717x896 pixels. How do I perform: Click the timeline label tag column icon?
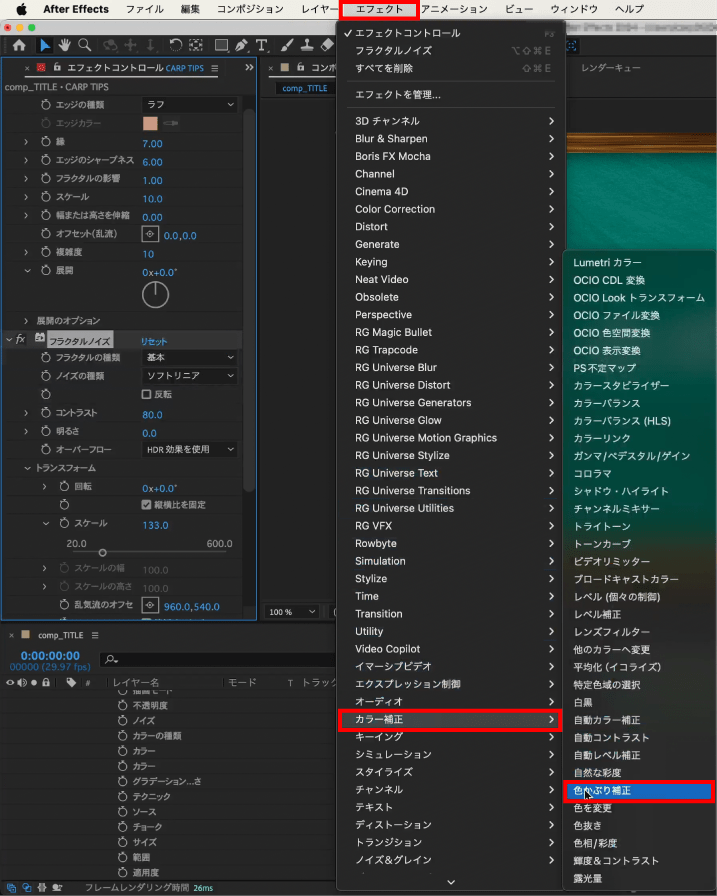[x=71, y=682]
